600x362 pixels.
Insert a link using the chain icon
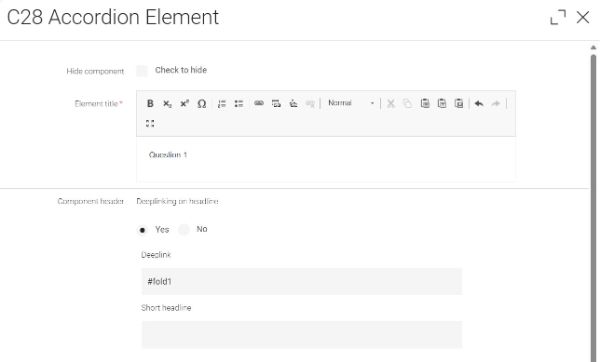(259, 103)
